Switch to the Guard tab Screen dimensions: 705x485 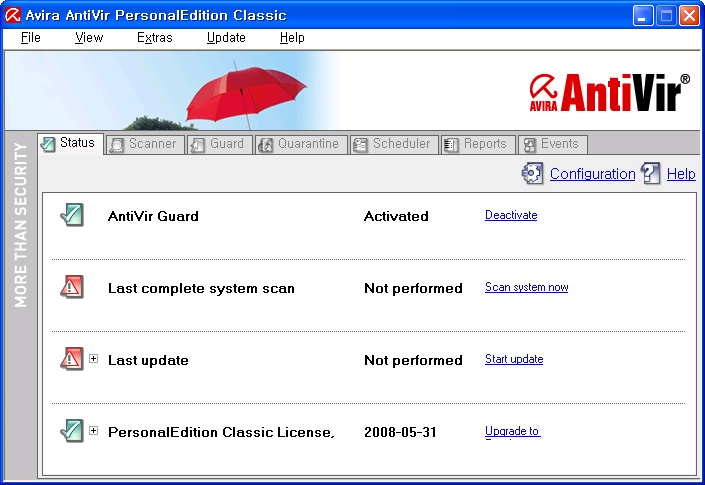(219, 144)
